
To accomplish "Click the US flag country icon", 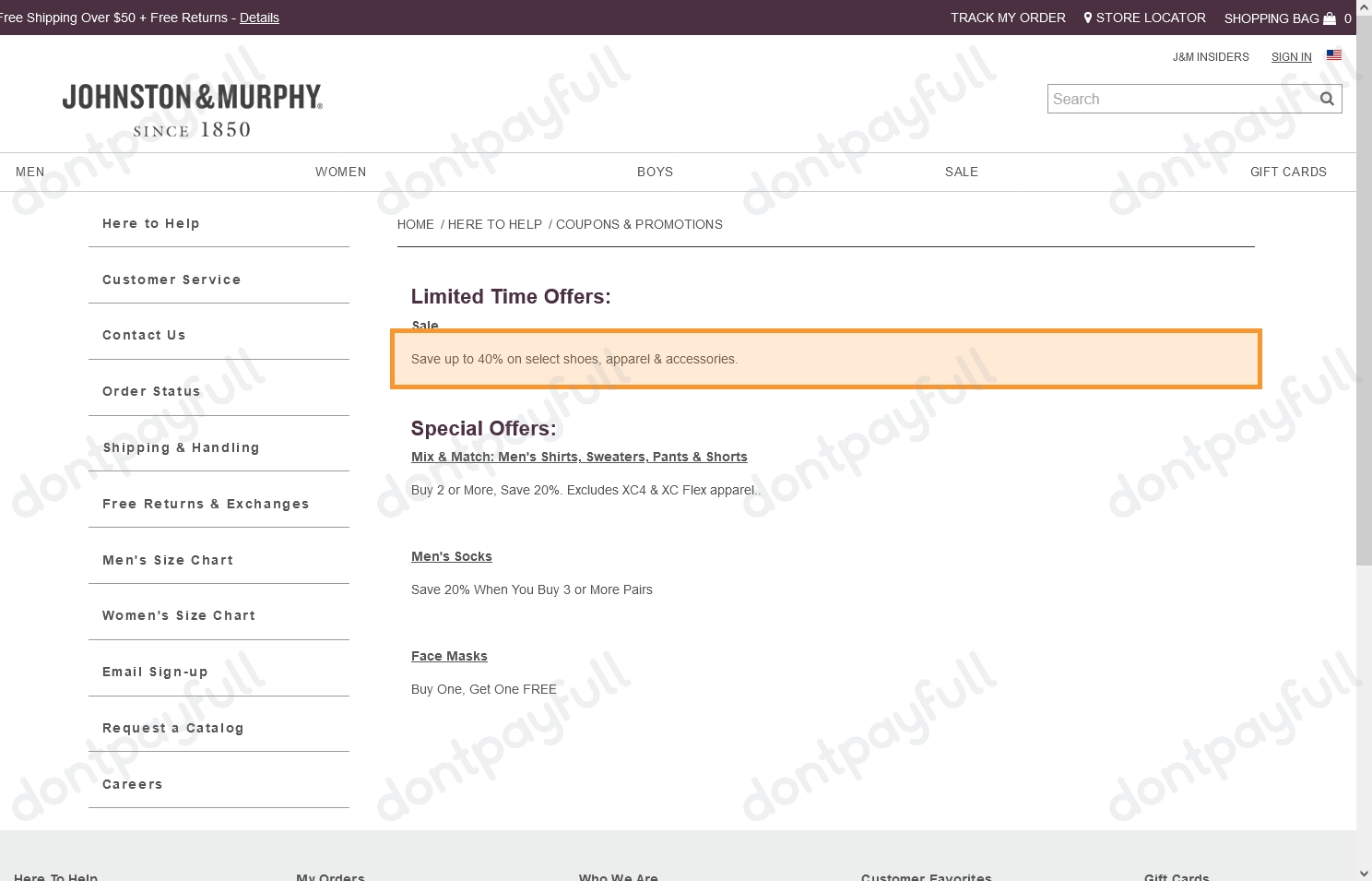I will pyautogui.click(x=1334, y=55).
